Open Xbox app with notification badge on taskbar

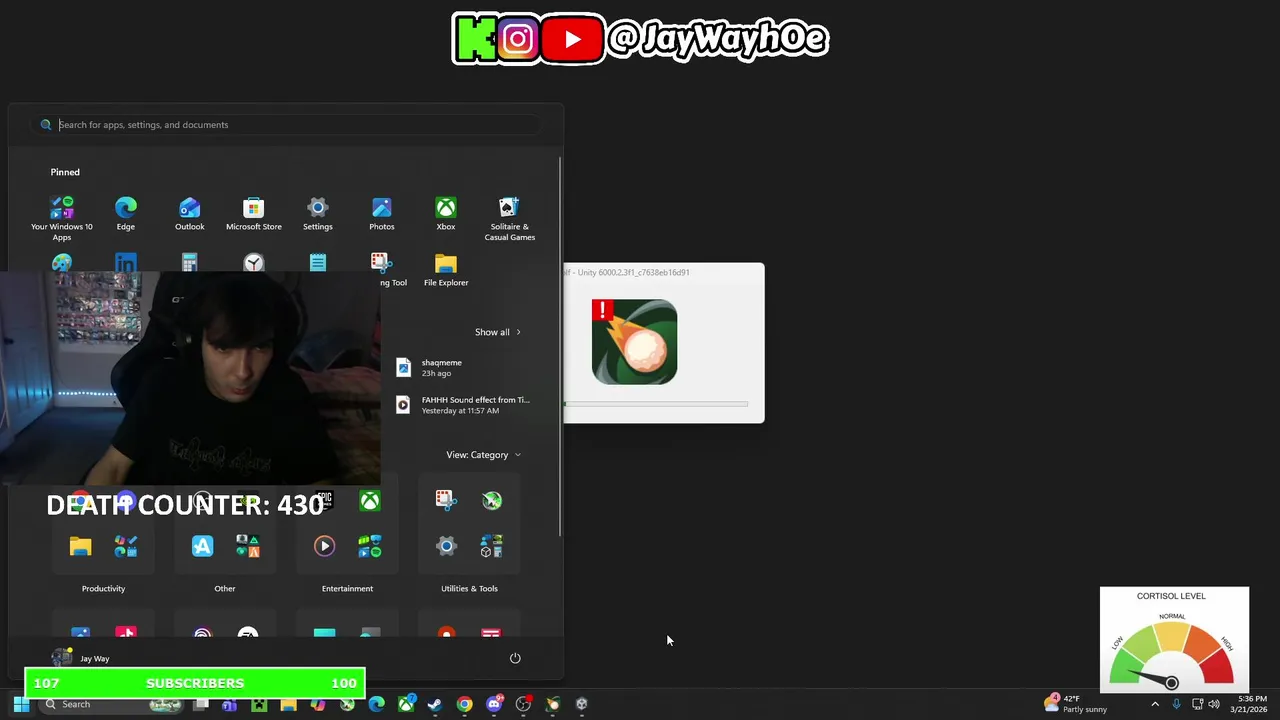(x=406, y=704)
